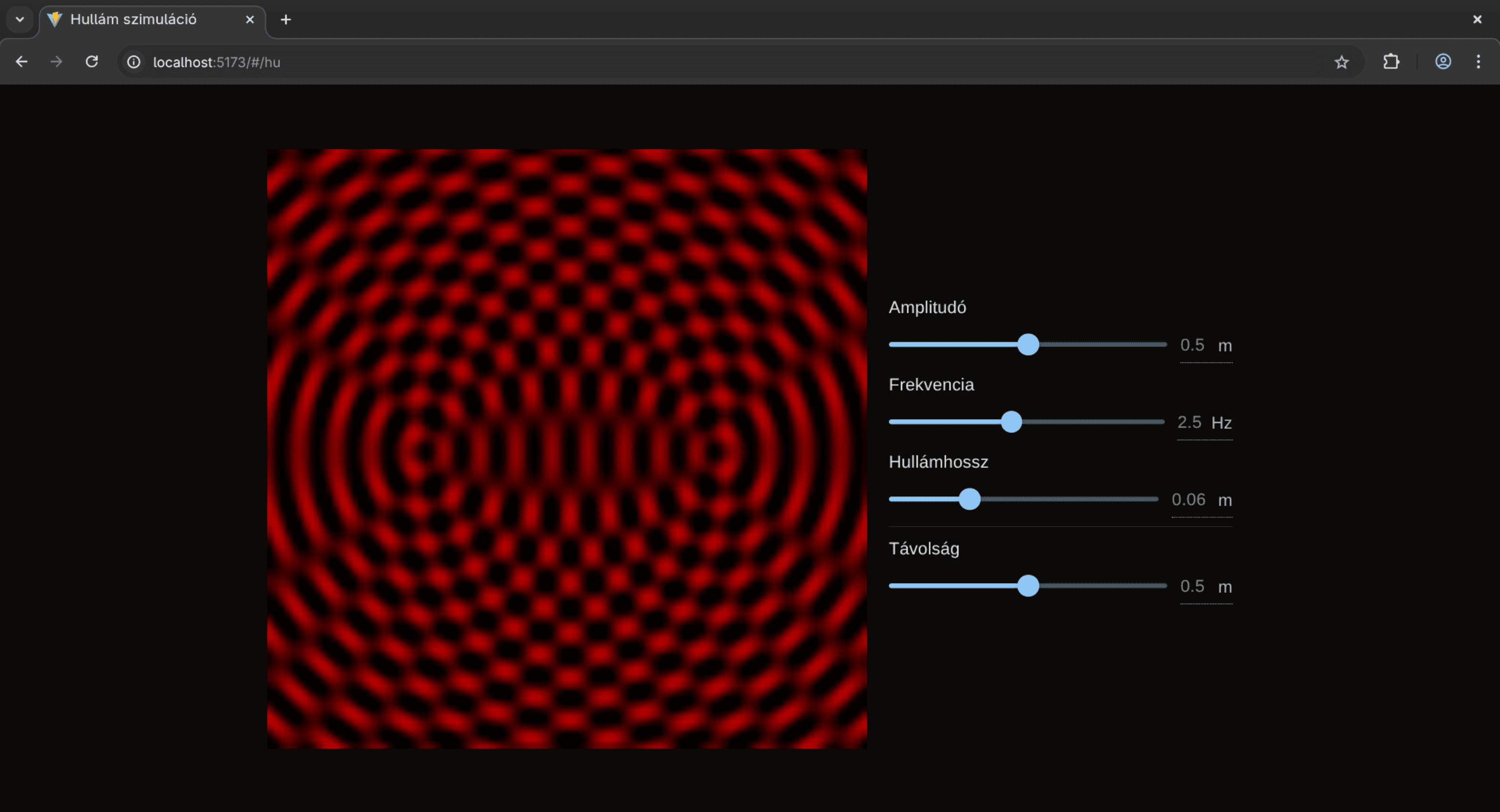The width and height of the screenshot is (1500, 812).
Task: Close the Hullám szimuláció tab
Action: click(250, 20)
